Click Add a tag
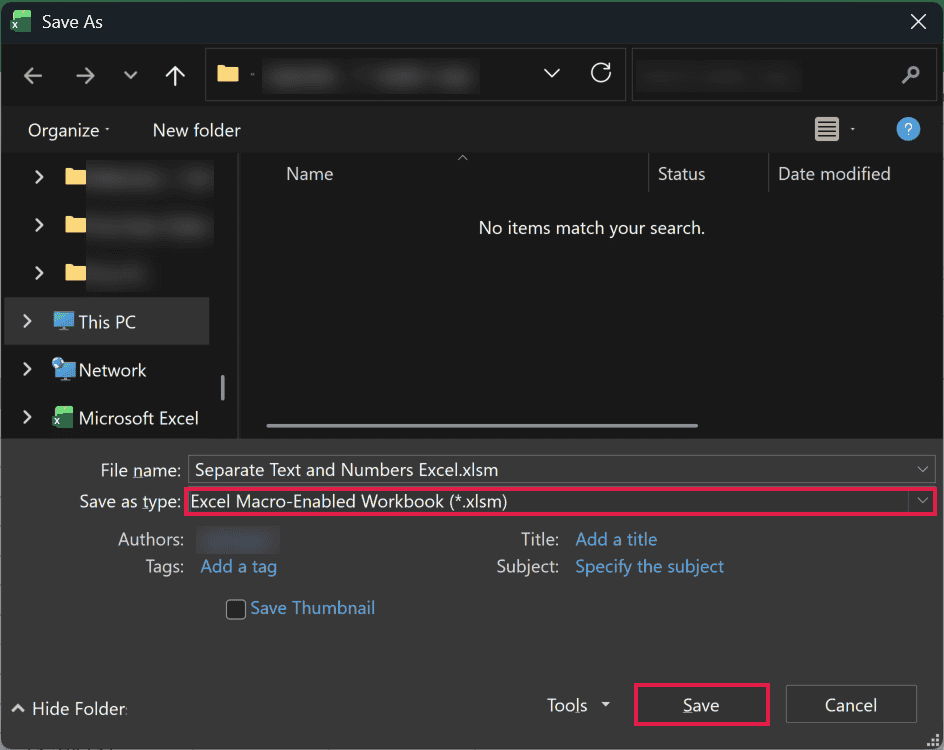944x750 pixels. (238, 566)
